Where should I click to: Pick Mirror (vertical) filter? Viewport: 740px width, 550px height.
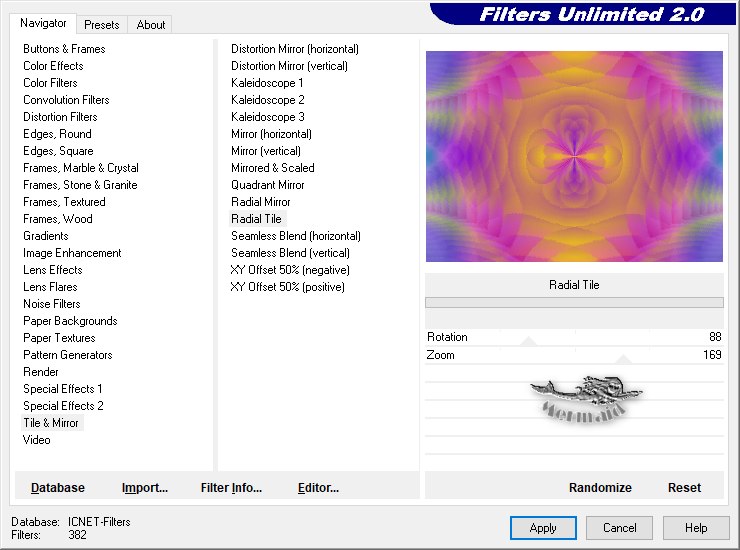266,151
